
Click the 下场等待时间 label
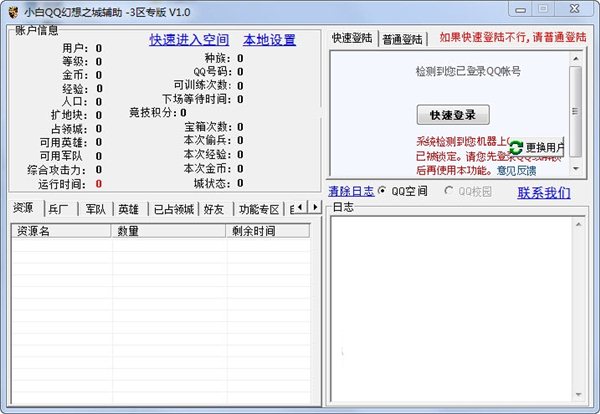point(197,99)
